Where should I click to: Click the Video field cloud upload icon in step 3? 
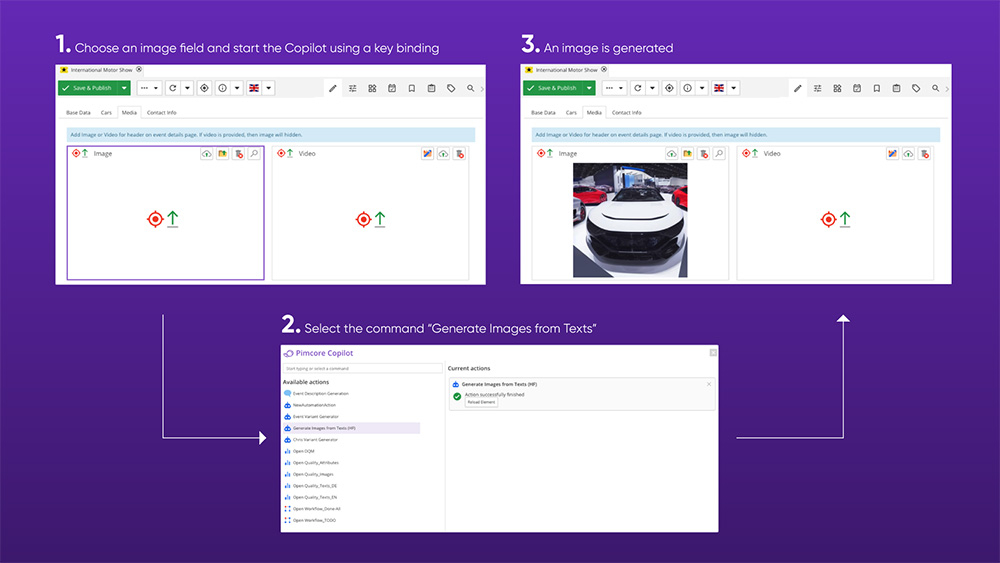coord(908,154)
